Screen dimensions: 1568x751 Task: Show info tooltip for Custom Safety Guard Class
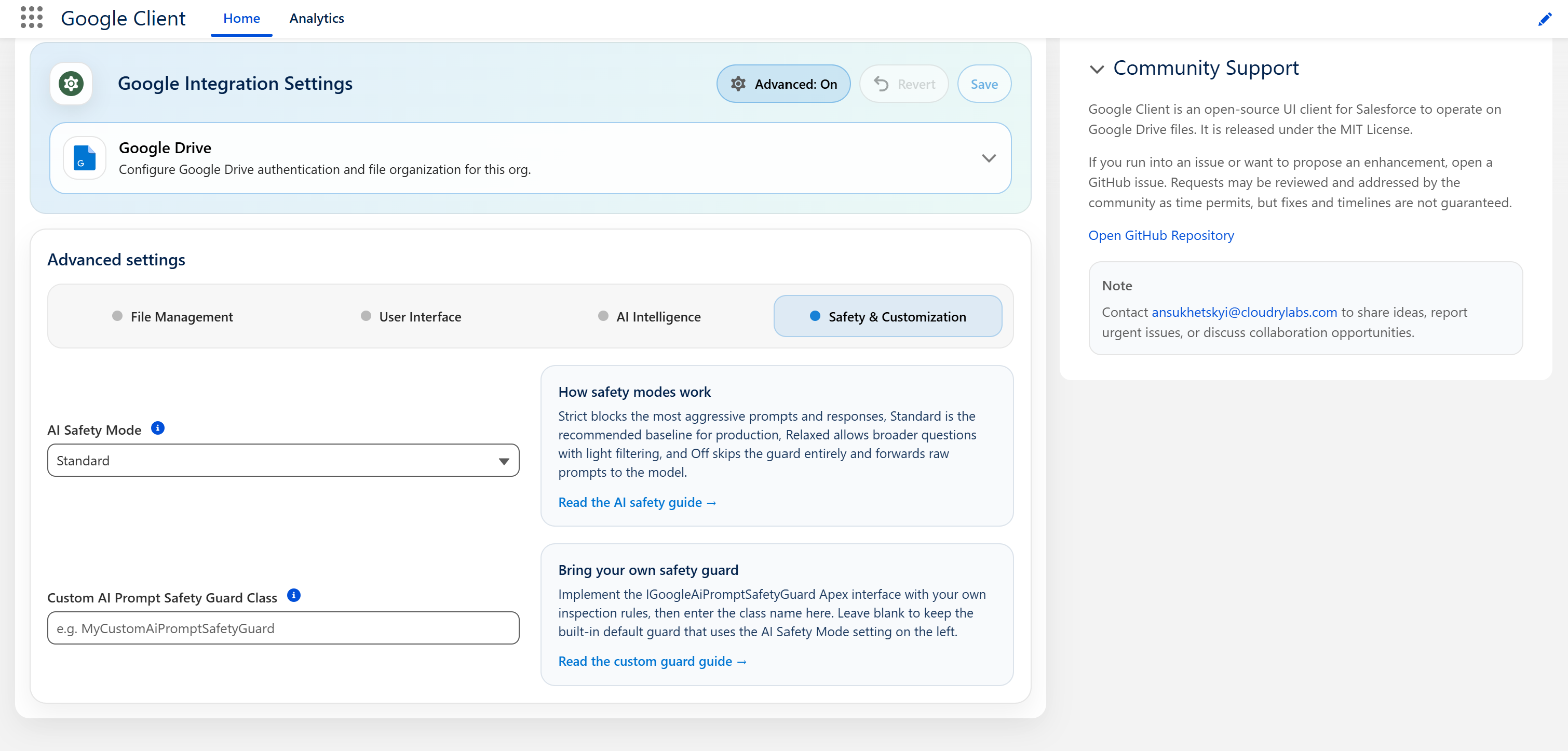[293, 596]
